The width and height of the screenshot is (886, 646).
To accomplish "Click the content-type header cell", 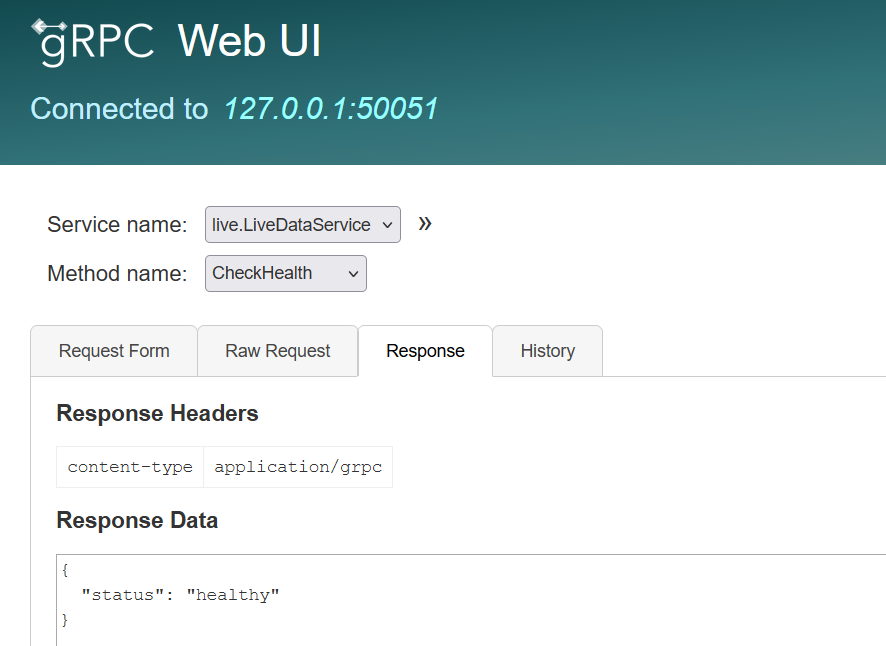I will [x=130, y=467].
